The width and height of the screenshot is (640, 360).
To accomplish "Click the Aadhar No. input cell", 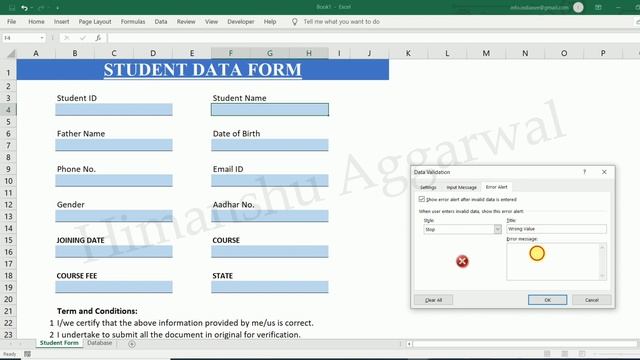I will click(270, 216).
